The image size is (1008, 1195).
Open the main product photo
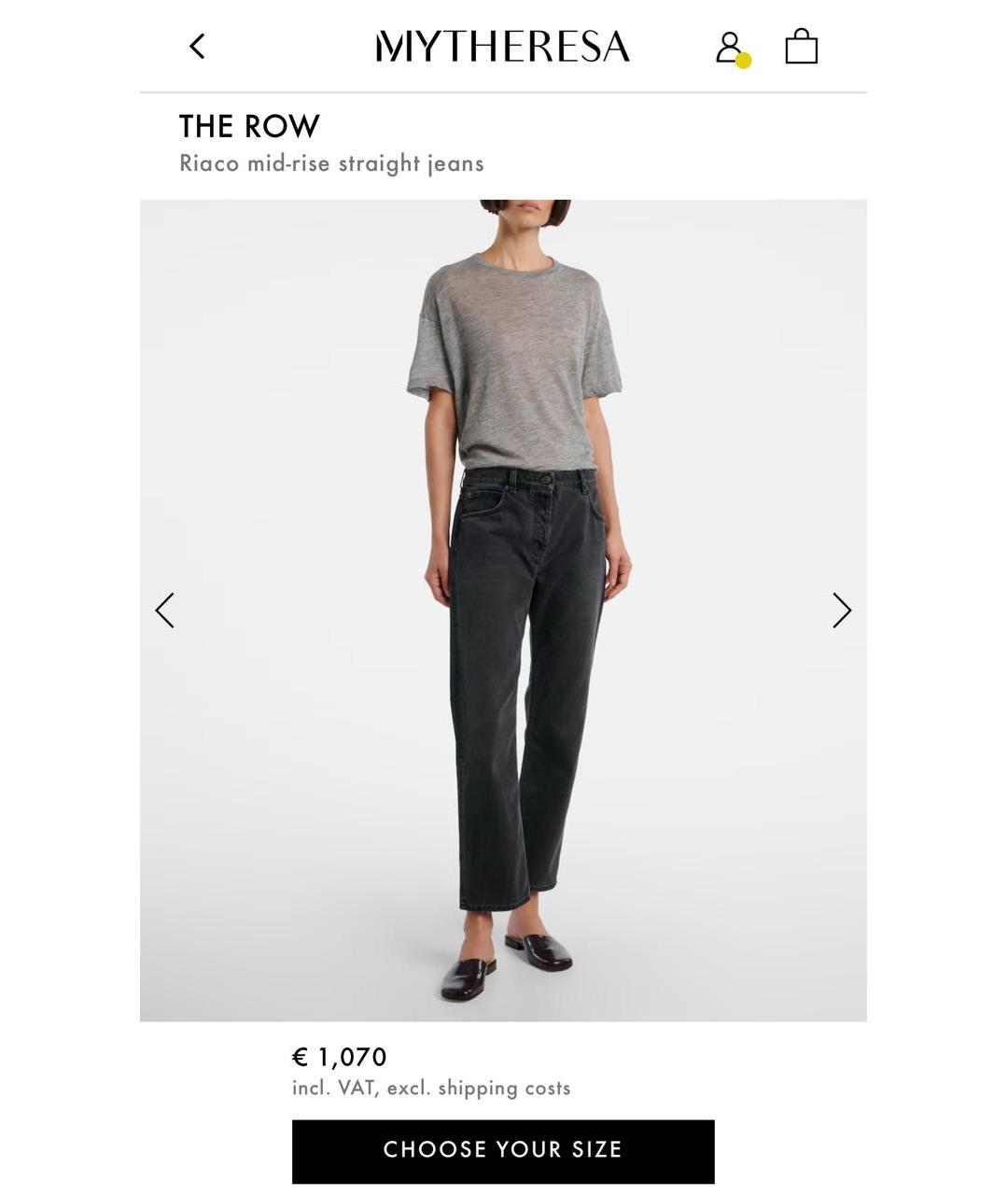pos(503,611)
